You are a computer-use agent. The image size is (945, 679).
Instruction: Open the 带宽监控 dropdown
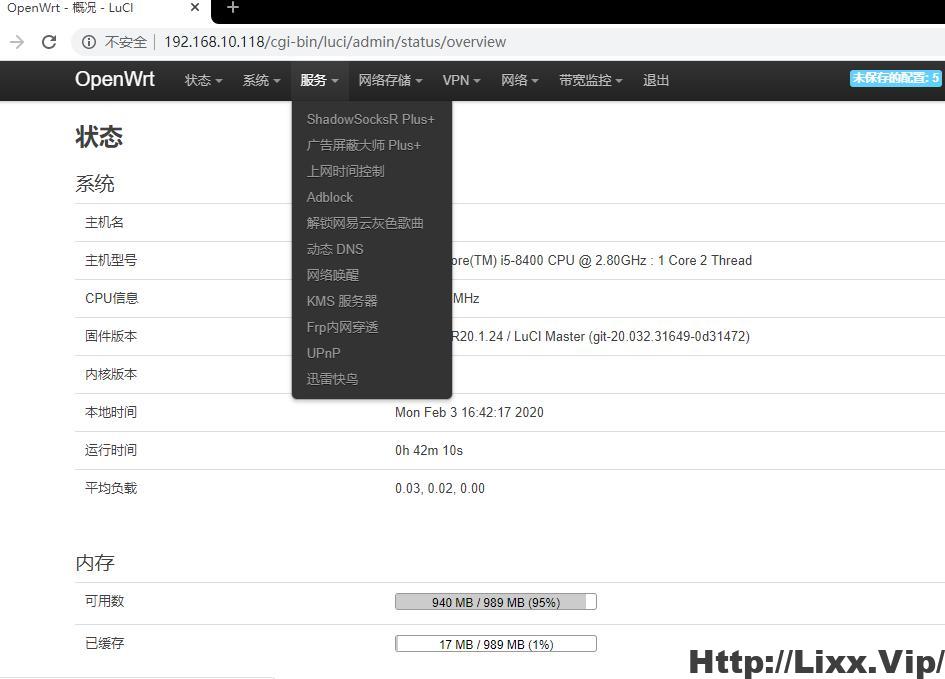coord(589,80)
